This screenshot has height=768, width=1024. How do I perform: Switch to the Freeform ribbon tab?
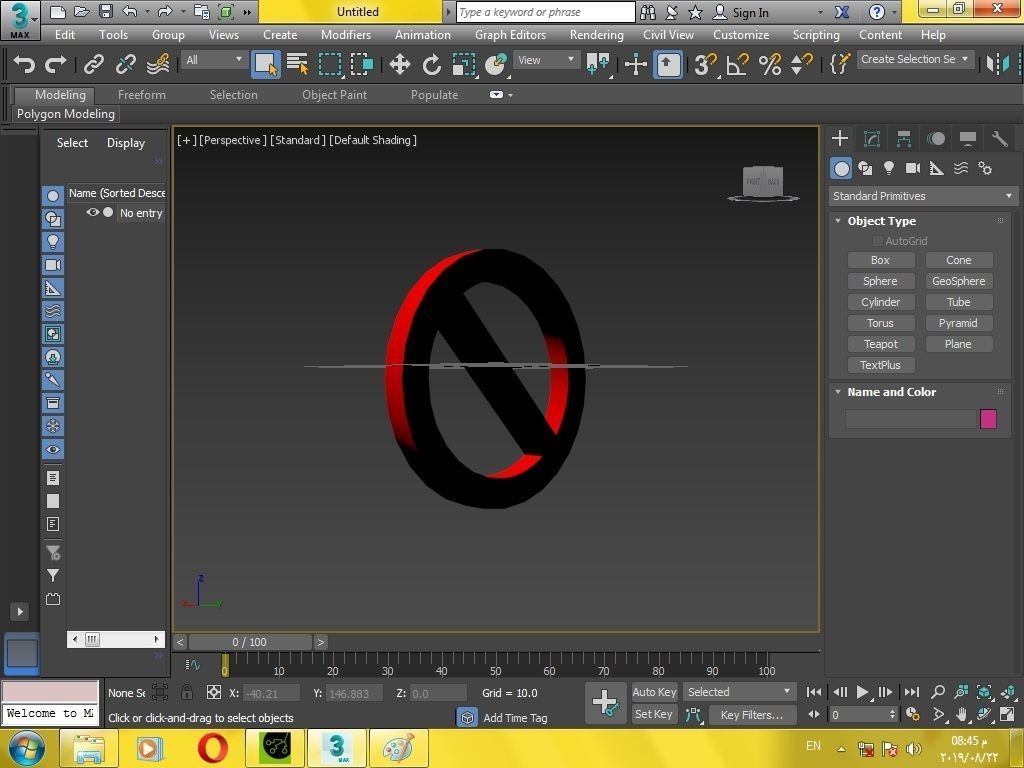pyautogui.click(x=142, y=95)
